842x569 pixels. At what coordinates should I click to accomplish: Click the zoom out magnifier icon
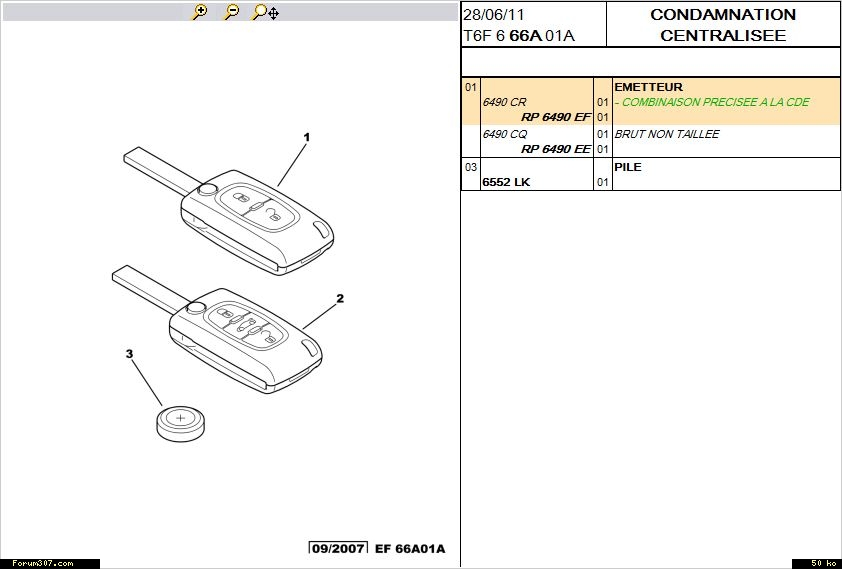tap(231, 12)
